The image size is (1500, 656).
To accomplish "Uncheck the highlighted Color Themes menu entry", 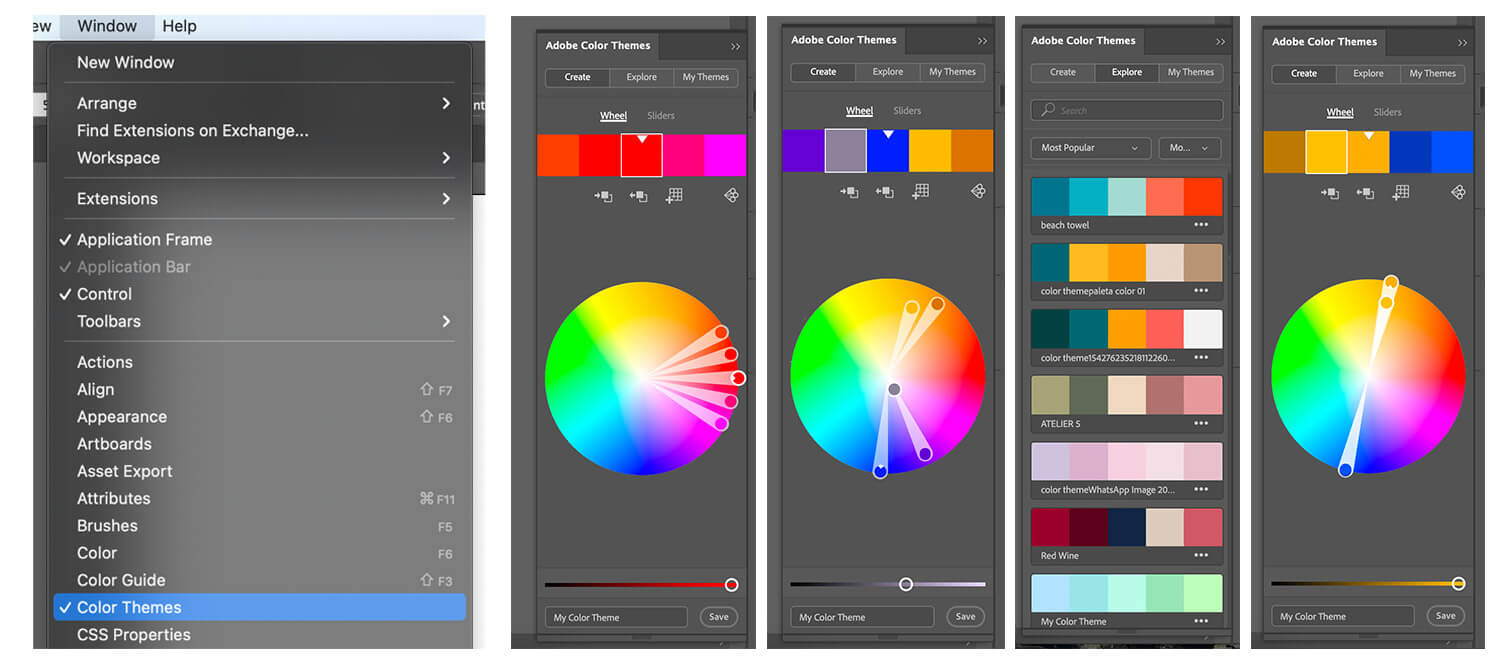I will click(129, 607).
